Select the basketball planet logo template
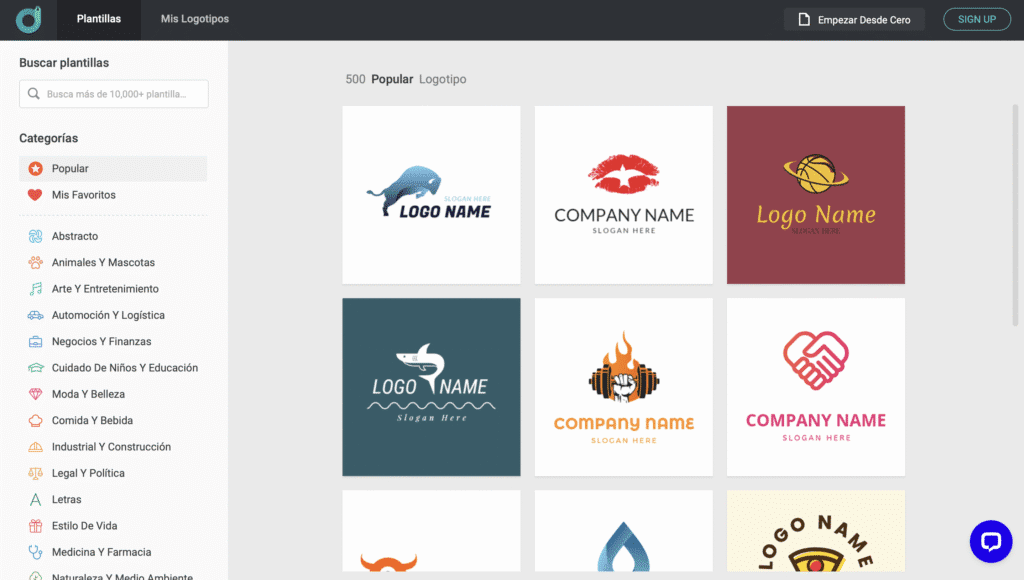The height and width of the screenshot is (580, 1024). [815, 195]
